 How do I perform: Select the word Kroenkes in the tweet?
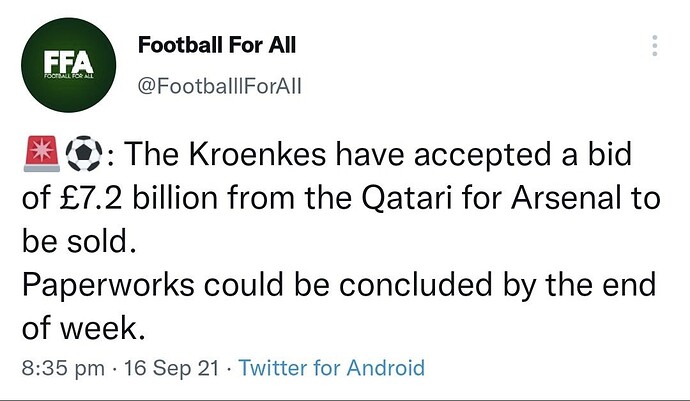[x=258, y=154]
